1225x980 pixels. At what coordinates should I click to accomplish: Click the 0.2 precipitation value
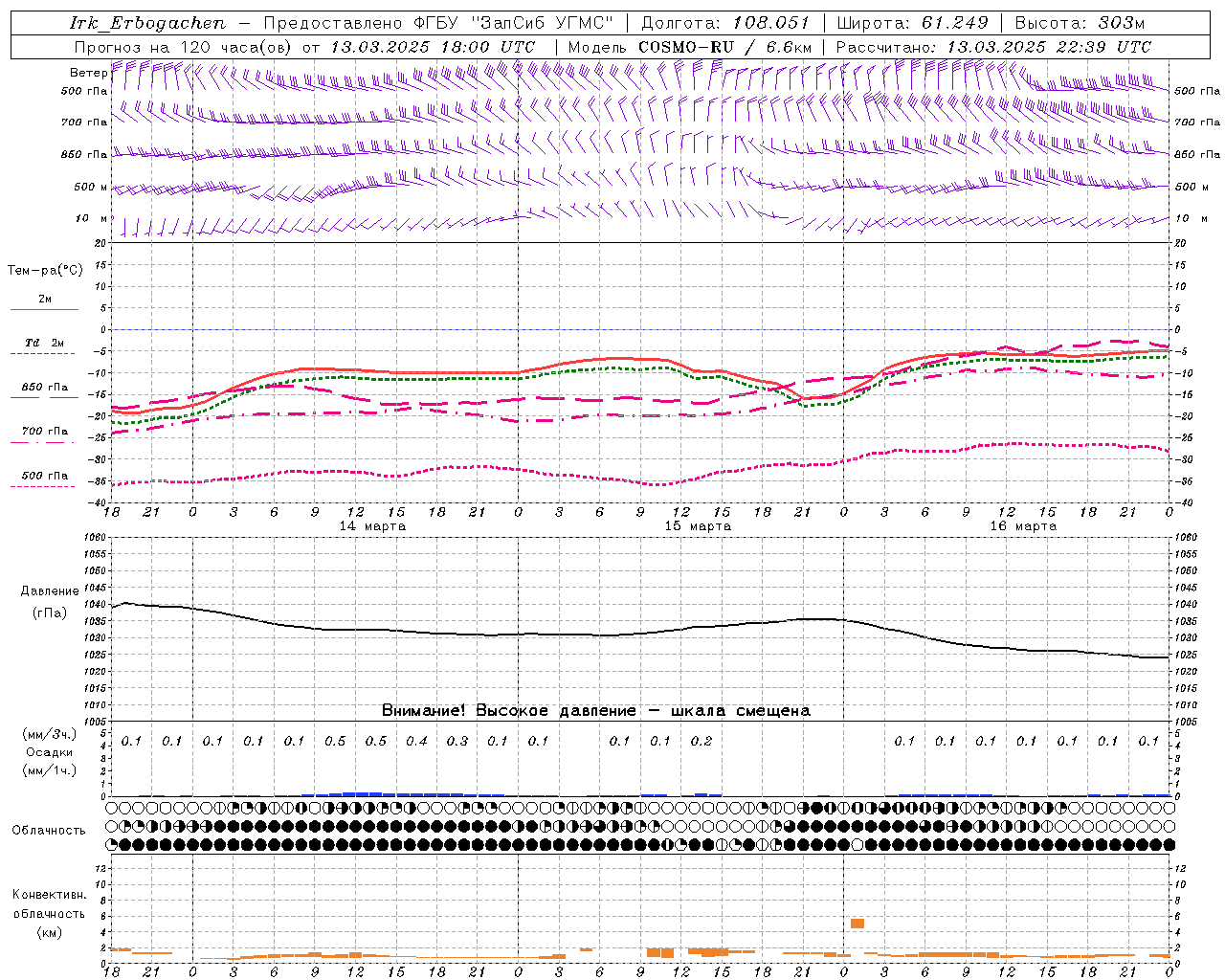702,741
